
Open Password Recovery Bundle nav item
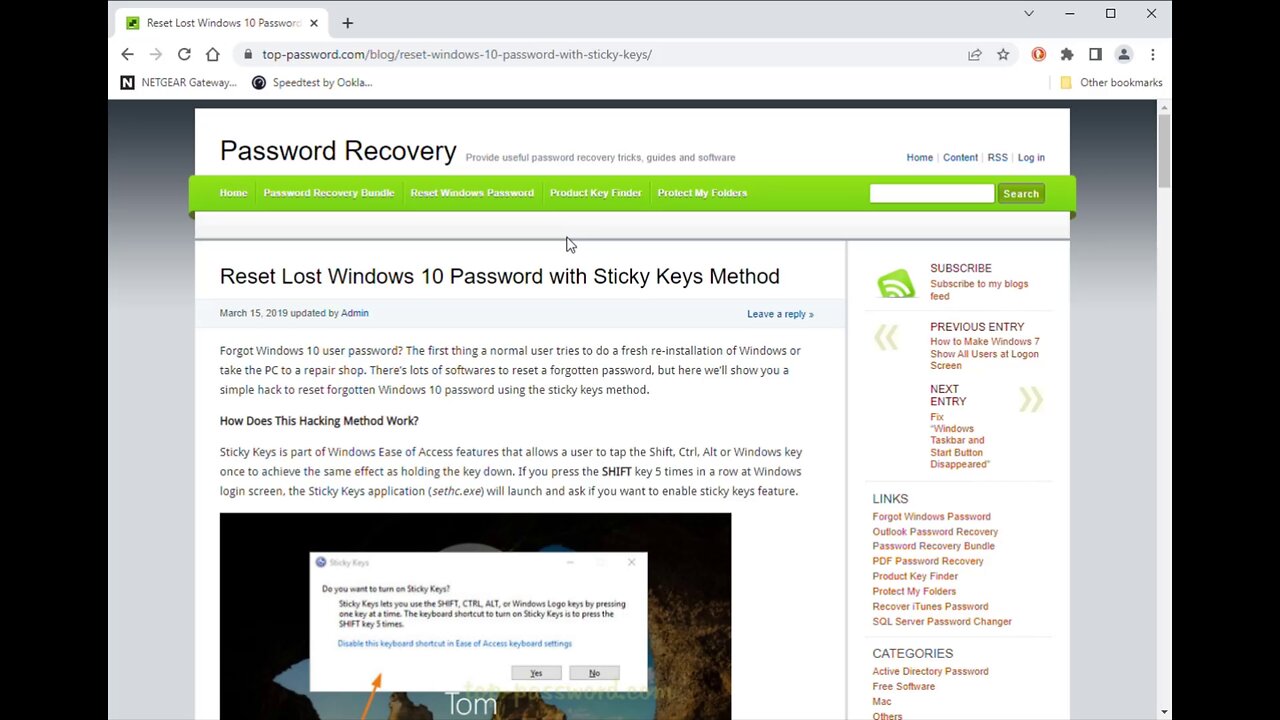coord(329,193)
